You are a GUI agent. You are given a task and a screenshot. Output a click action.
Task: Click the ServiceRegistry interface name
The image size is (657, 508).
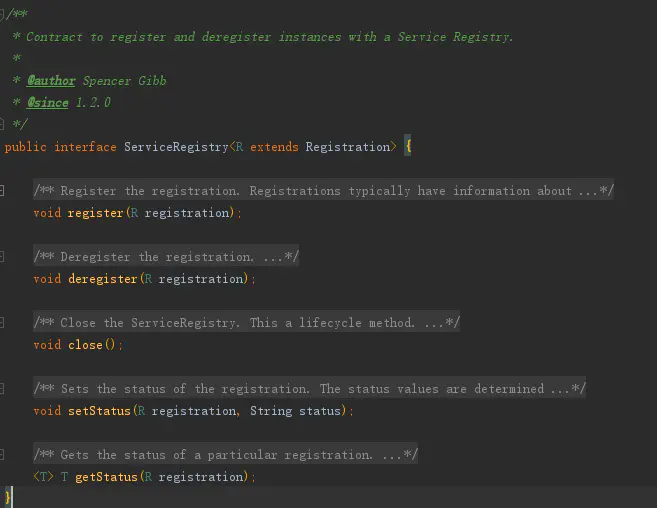pyautogui.click(x=176, y=147)
